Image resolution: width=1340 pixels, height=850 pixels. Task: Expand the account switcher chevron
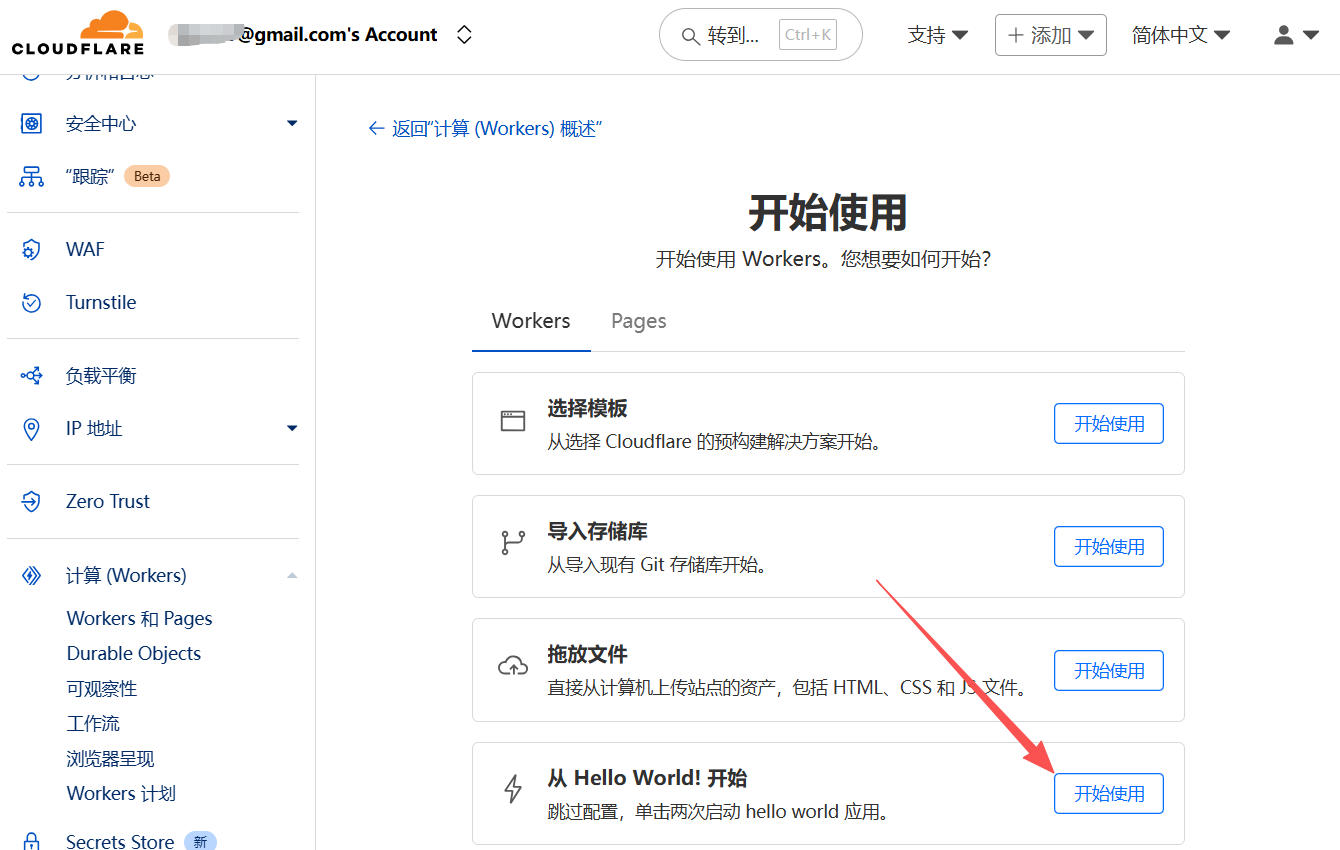pyautogui.click(x=463, y=35)
